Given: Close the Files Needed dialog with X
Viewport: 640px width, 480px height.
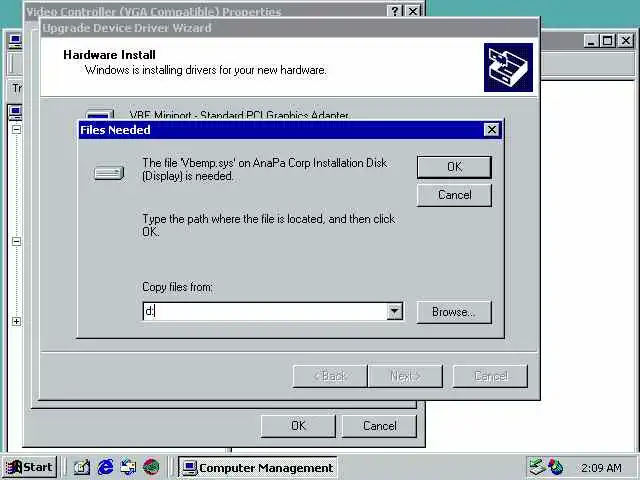Looking at the screenshot, I should [491, 130].
